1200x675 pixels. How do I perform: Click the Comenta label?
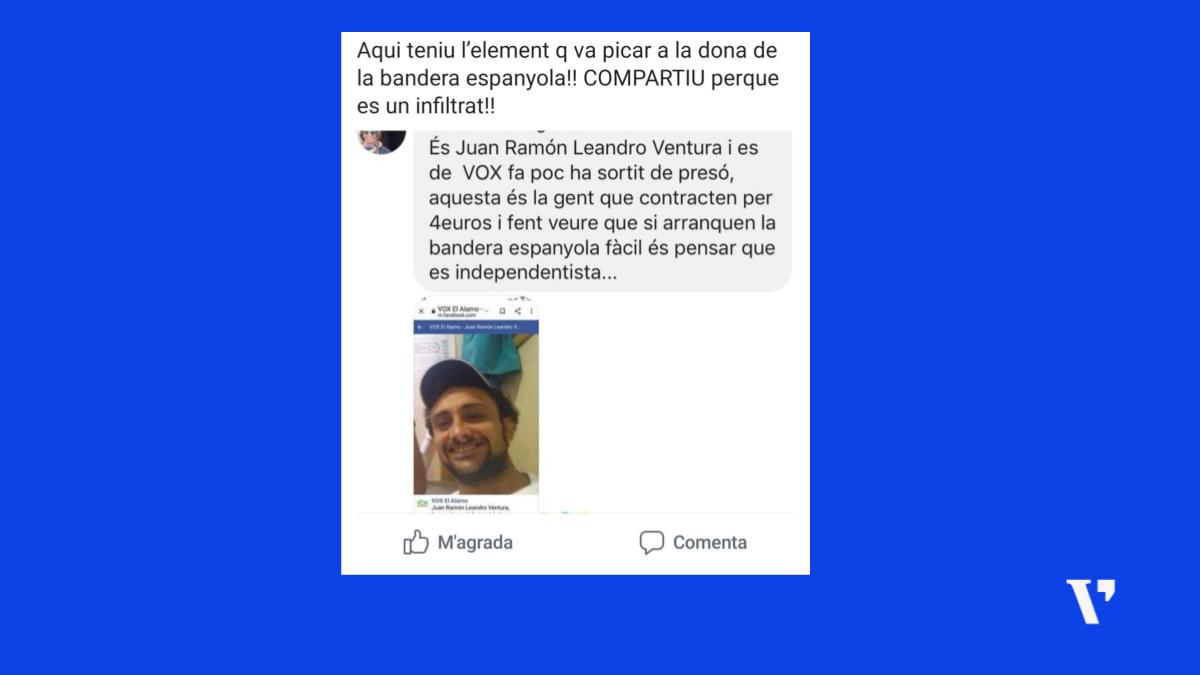(x=710, y=543)
